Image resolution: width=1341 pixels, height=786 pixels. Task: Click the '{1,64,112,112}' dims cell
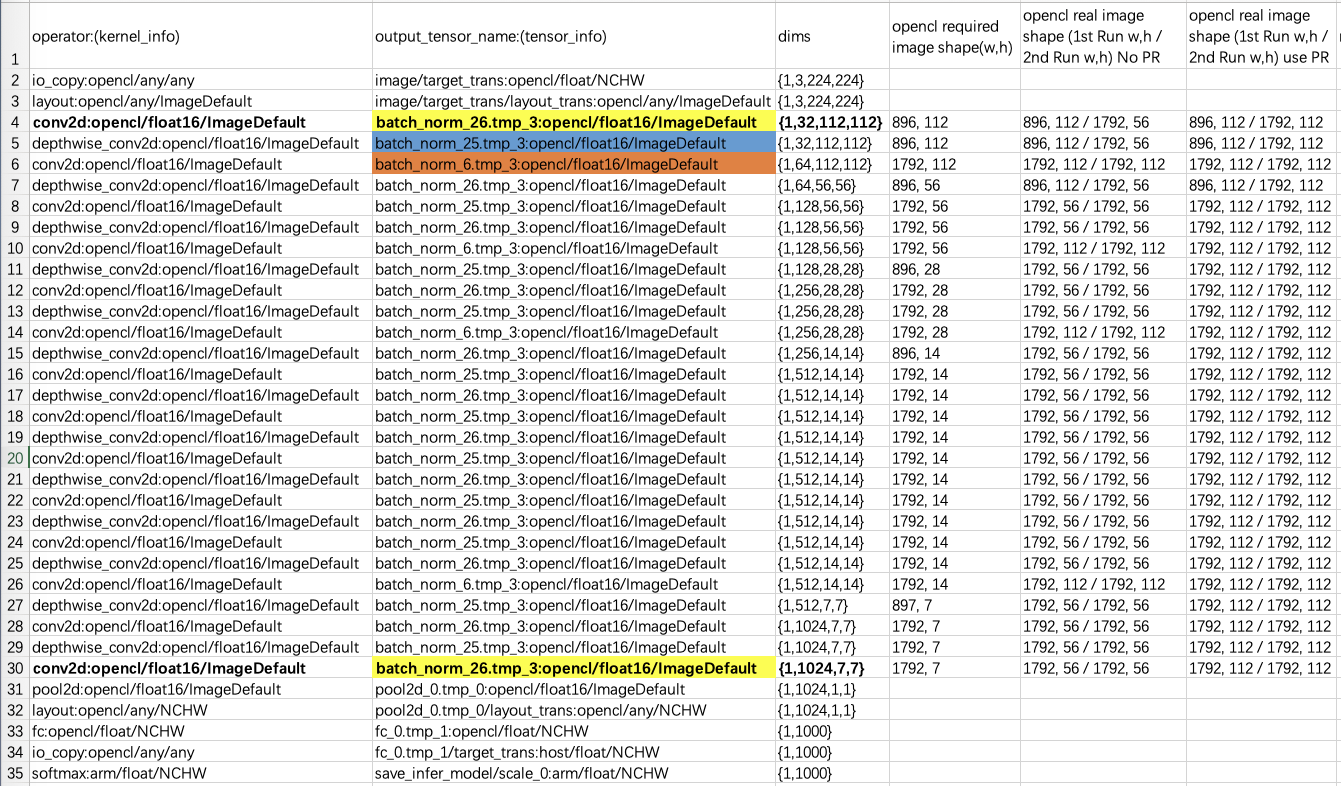tap(832, 164)
